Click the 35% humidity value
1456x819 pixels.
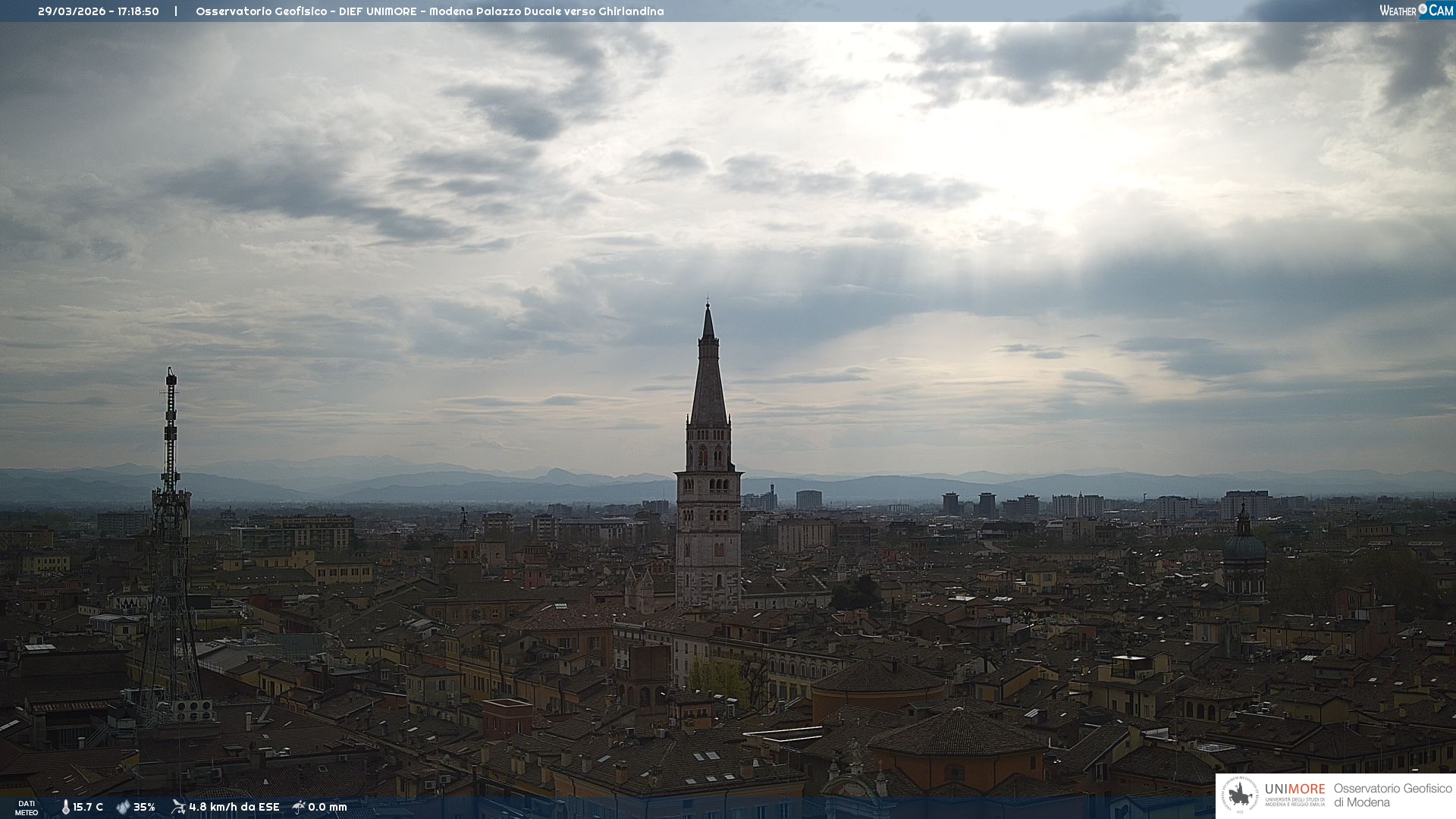coord(144,808)
